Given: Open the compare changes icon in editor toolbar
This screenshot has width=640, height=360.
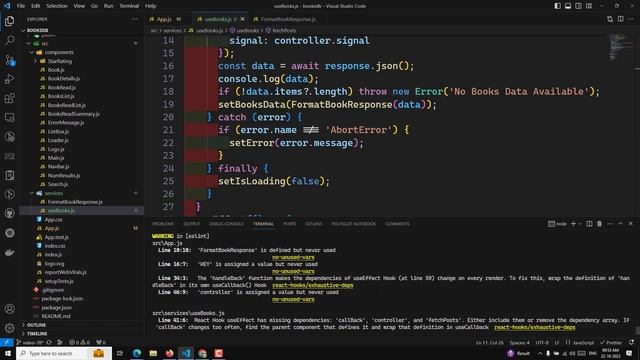Looking at the screenshot, I should tap(610, 19).
